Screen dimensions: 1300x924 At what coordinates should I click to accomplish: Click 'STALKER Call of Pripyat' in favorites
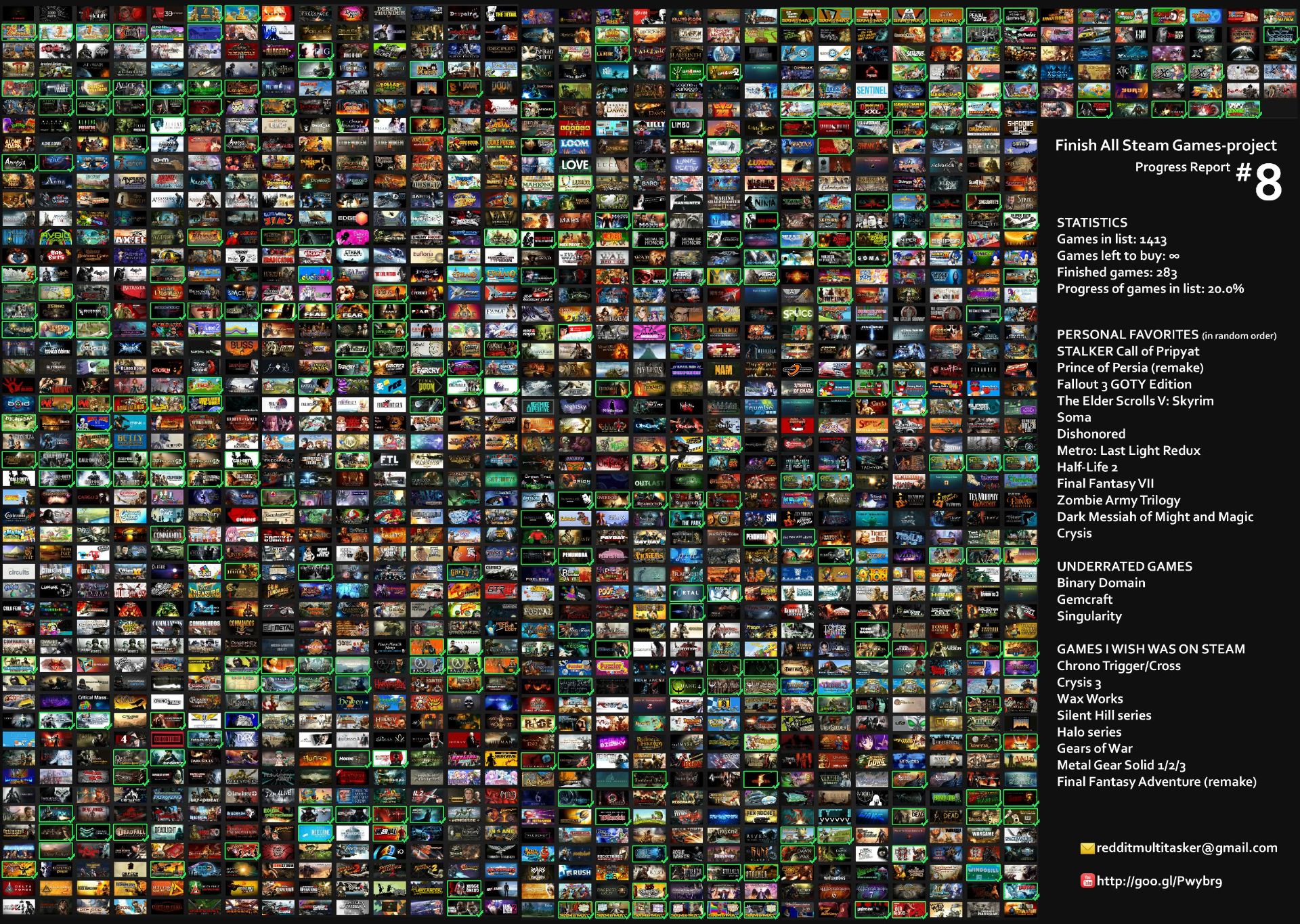pos(1127,351)
